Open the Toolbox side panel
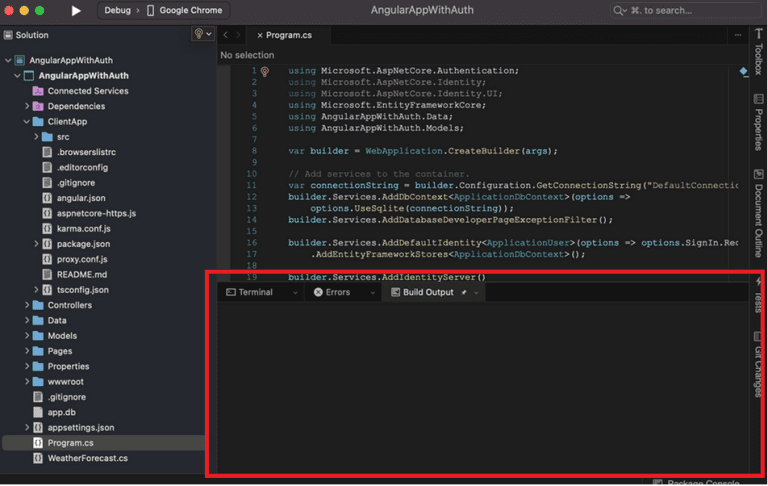Screen dimensions: 768x486 click(x=758, y=51)
